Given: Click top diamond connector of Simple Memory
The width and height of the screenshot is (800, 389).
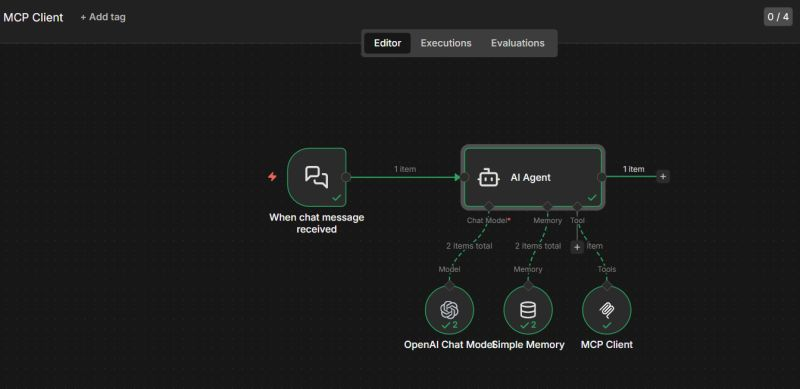Looking at the screenshot, I should pyautogui.click(x=528, y=285).
